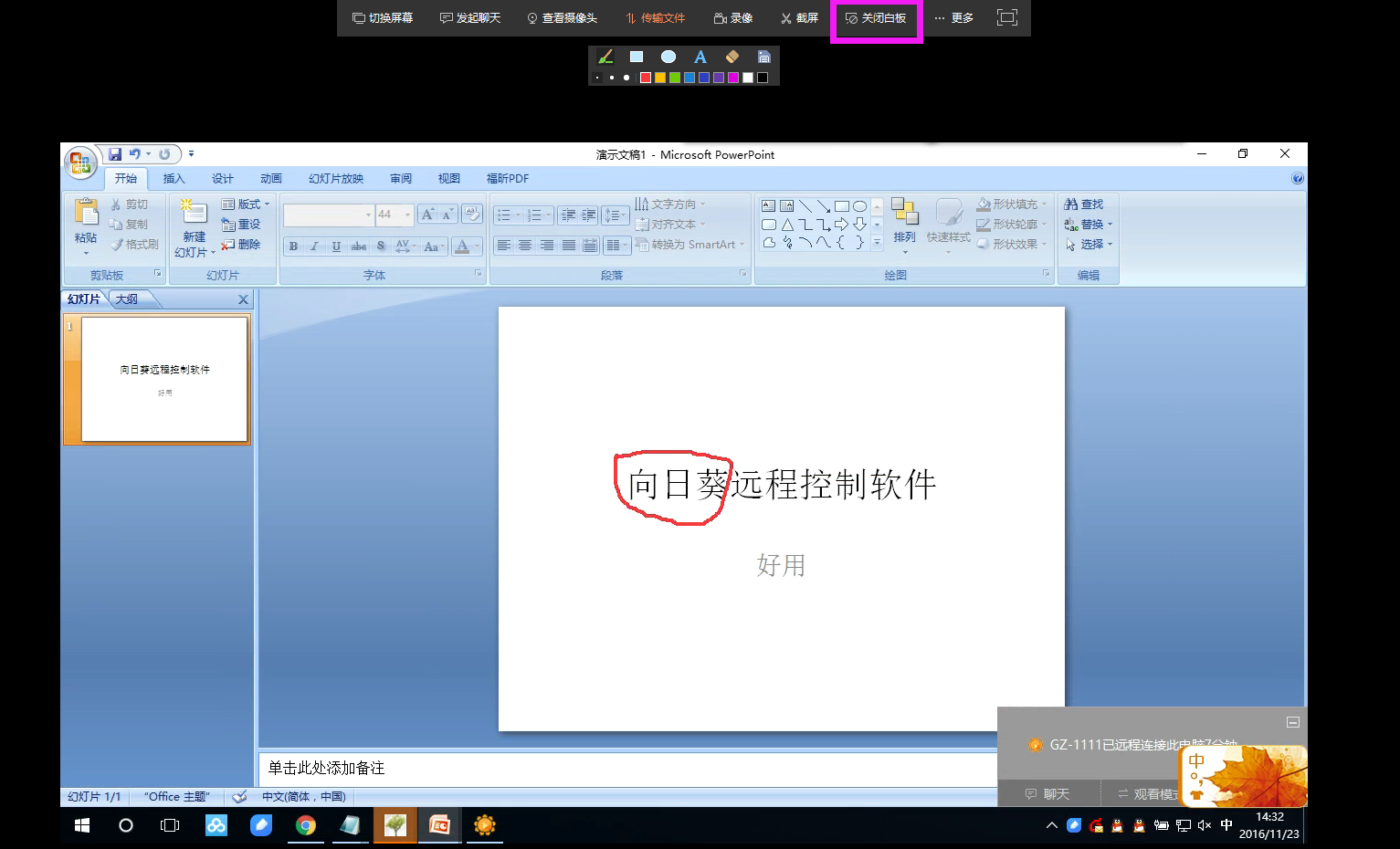This screenshot has height=849, width=1400.
Task: Save the whiteboard drawing via floppy icon
Action: click(764, 57)
